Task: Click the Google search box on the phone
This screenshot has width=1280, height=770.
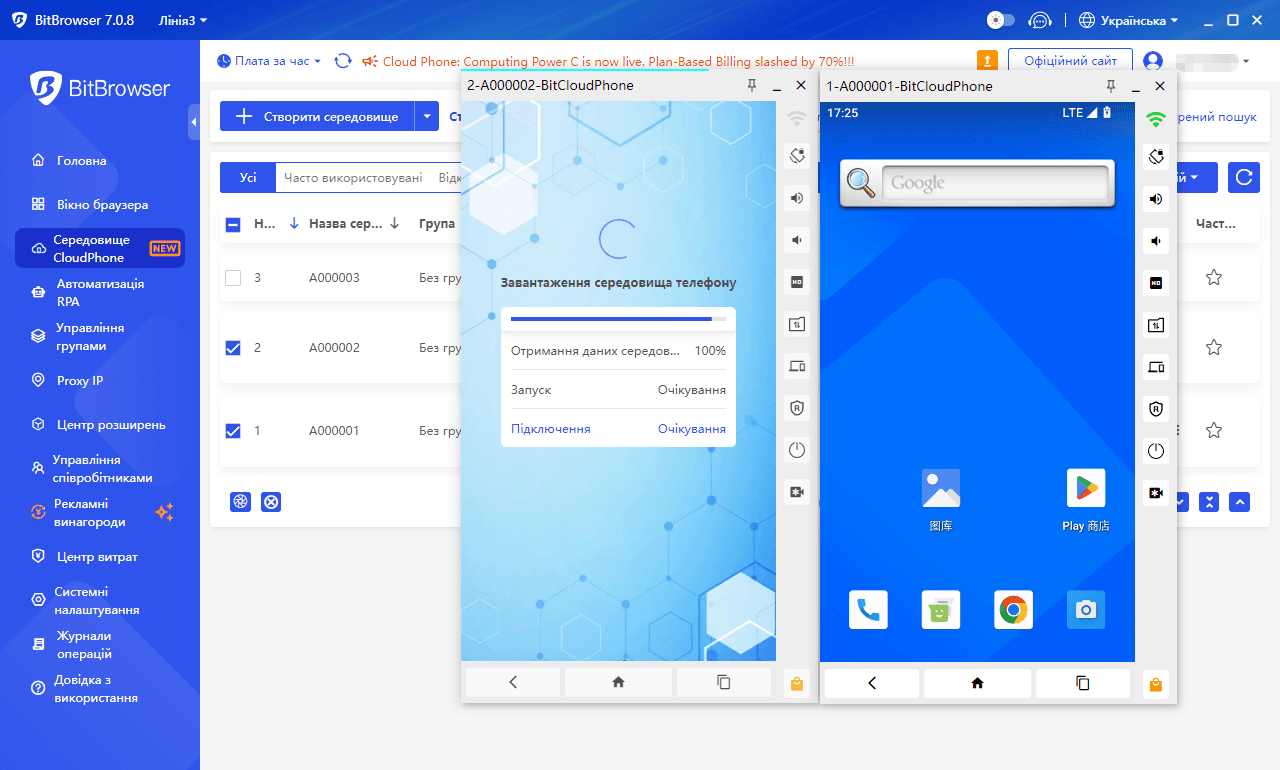Action: click(x=994, y=183)
